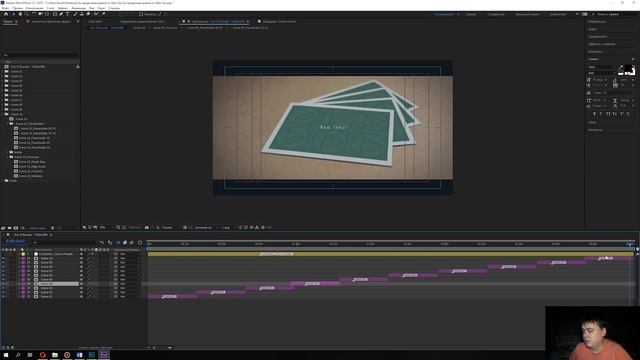Open Opera browser from the taskbar
Image resolution: width=640 pixels, height=360 pixels.
(x=42, y=355)
